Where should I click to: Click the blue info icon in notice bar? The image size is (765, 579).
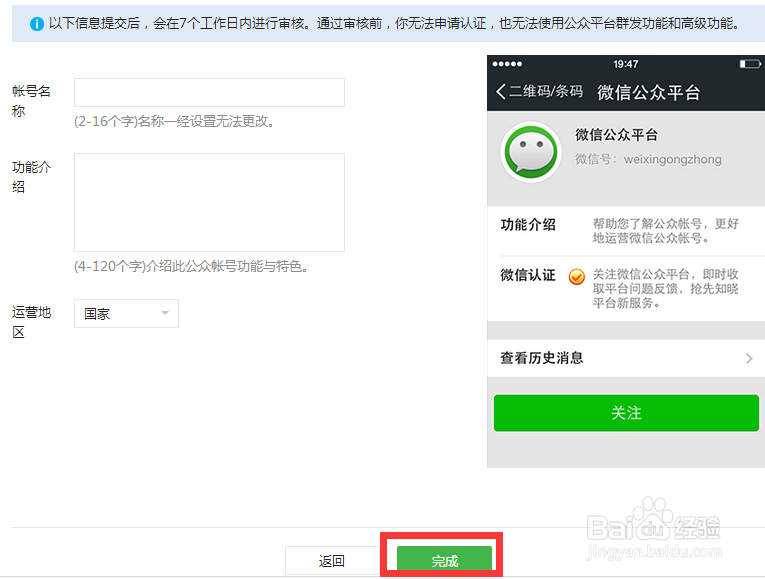point(37,23)
